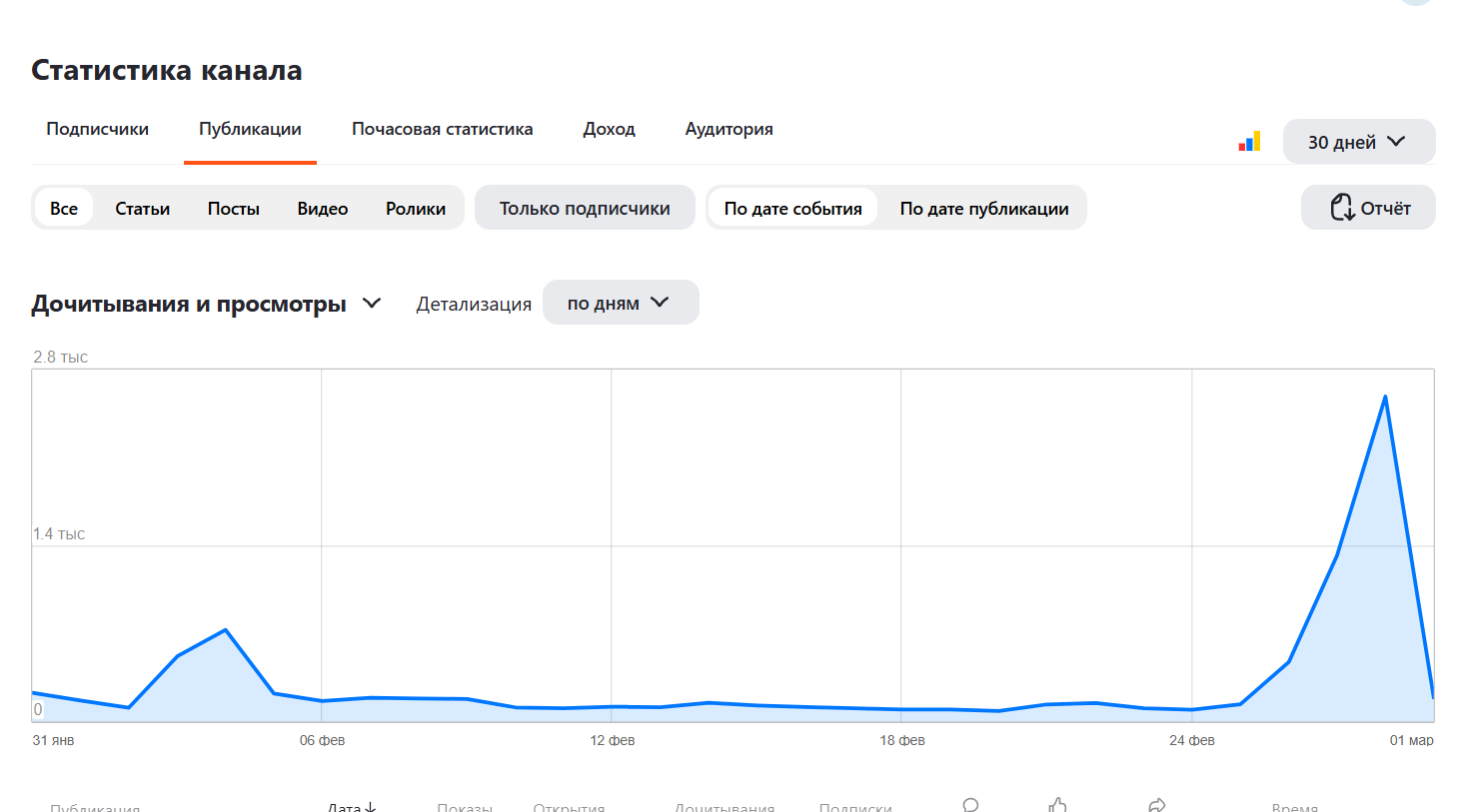Toggle the Только подписчики filter
Image resolution: width=1463 pixels, height=812 pixels.
click(x=585, y=209)
